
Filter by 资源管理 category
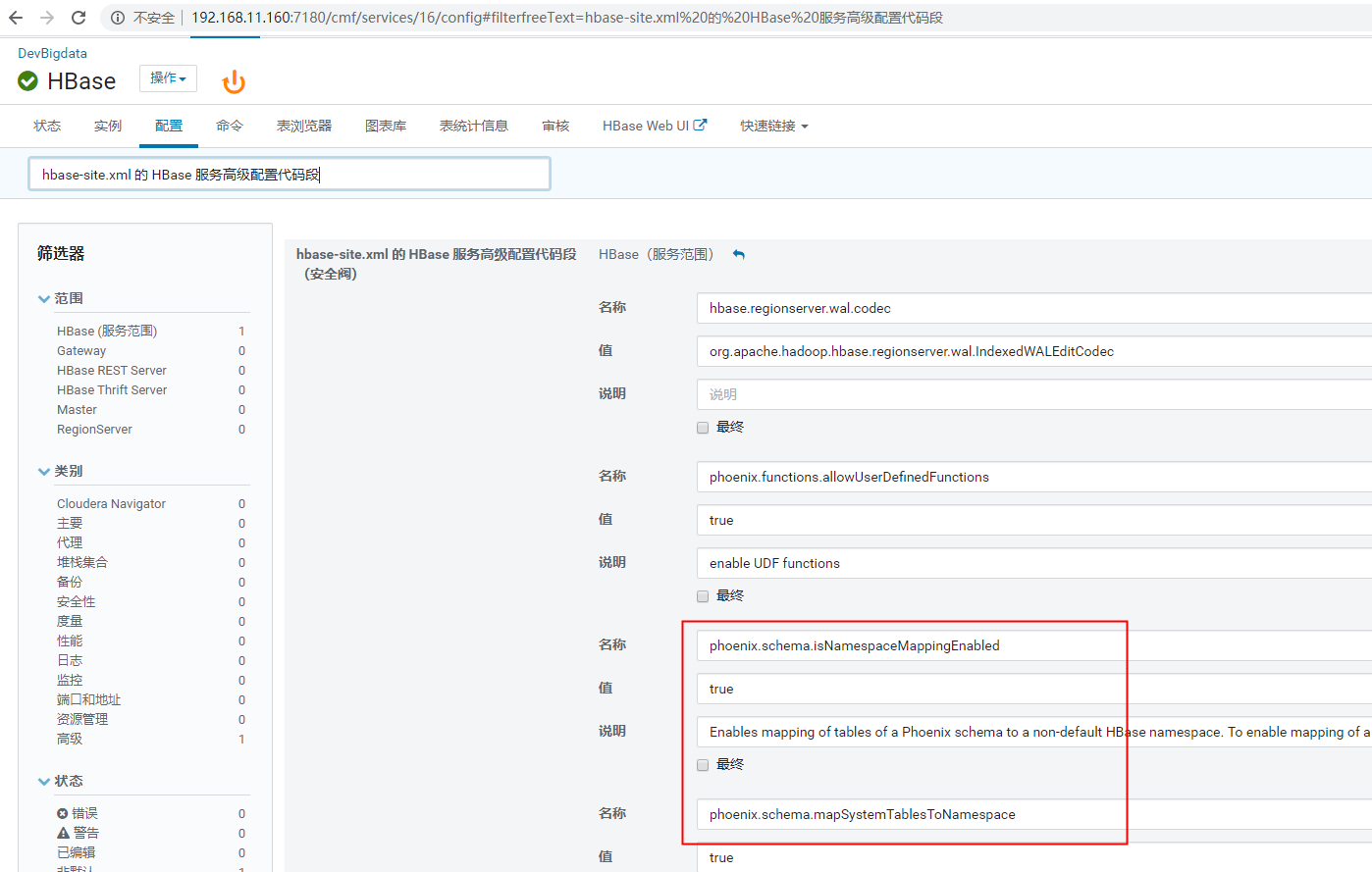click(x=82, y=719)
